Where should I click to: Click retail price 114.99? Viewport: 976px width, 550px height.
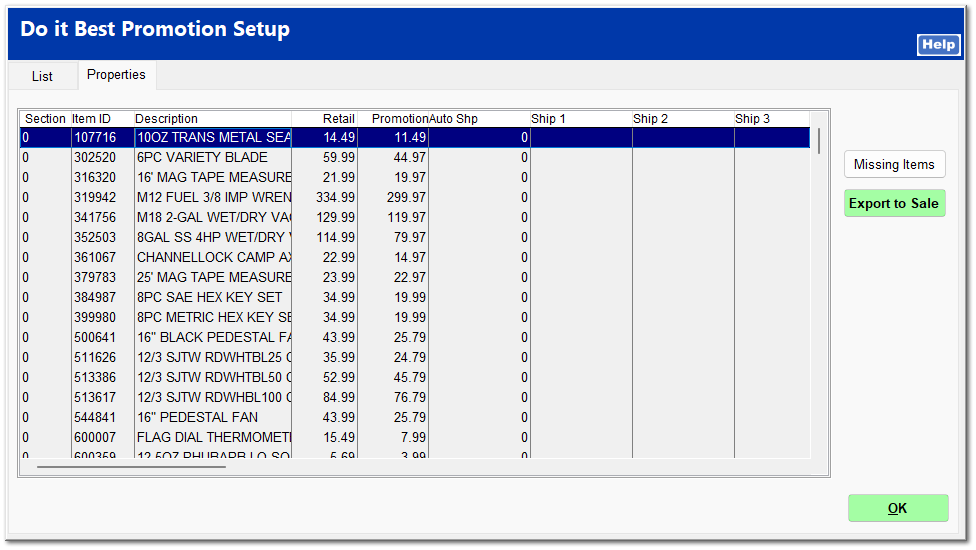tap(336, 237)
